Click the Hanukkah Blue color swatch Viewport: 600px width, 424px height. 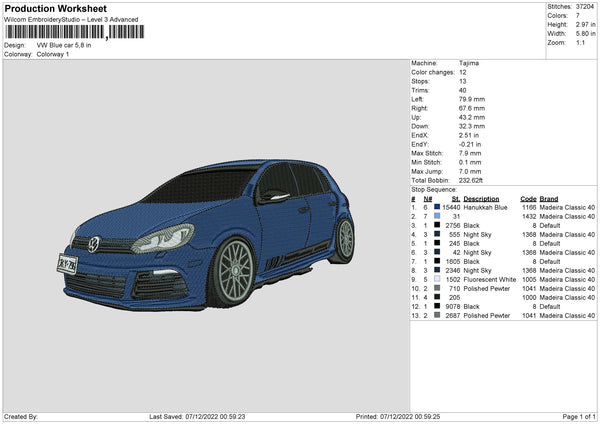coord(437,207)
